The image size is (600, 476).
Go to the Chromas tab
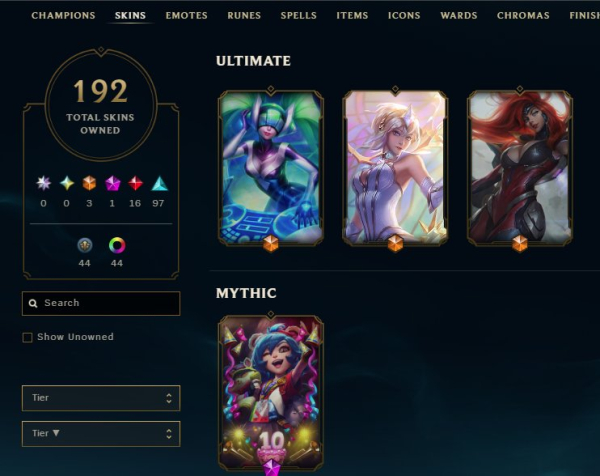coord(523,15)
